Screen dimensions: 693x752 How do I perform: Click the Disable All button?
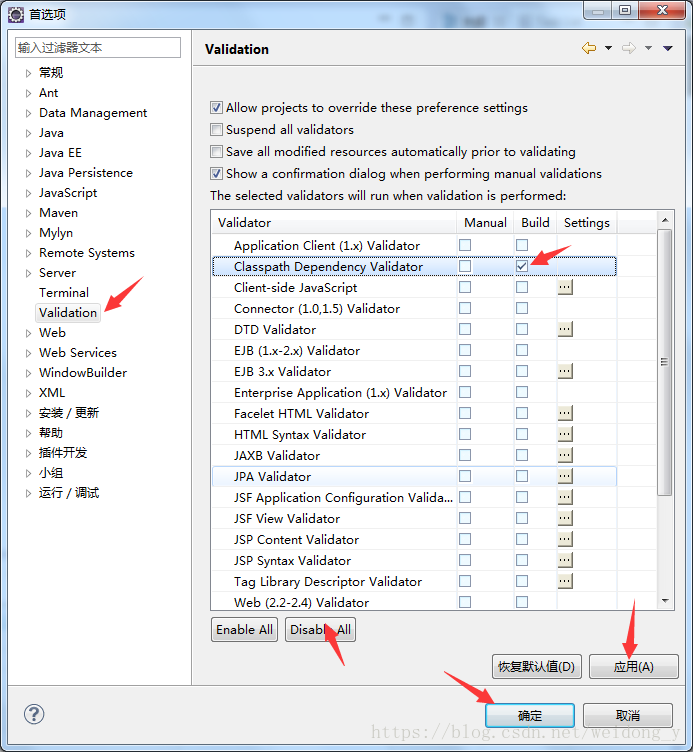[320, 629]
